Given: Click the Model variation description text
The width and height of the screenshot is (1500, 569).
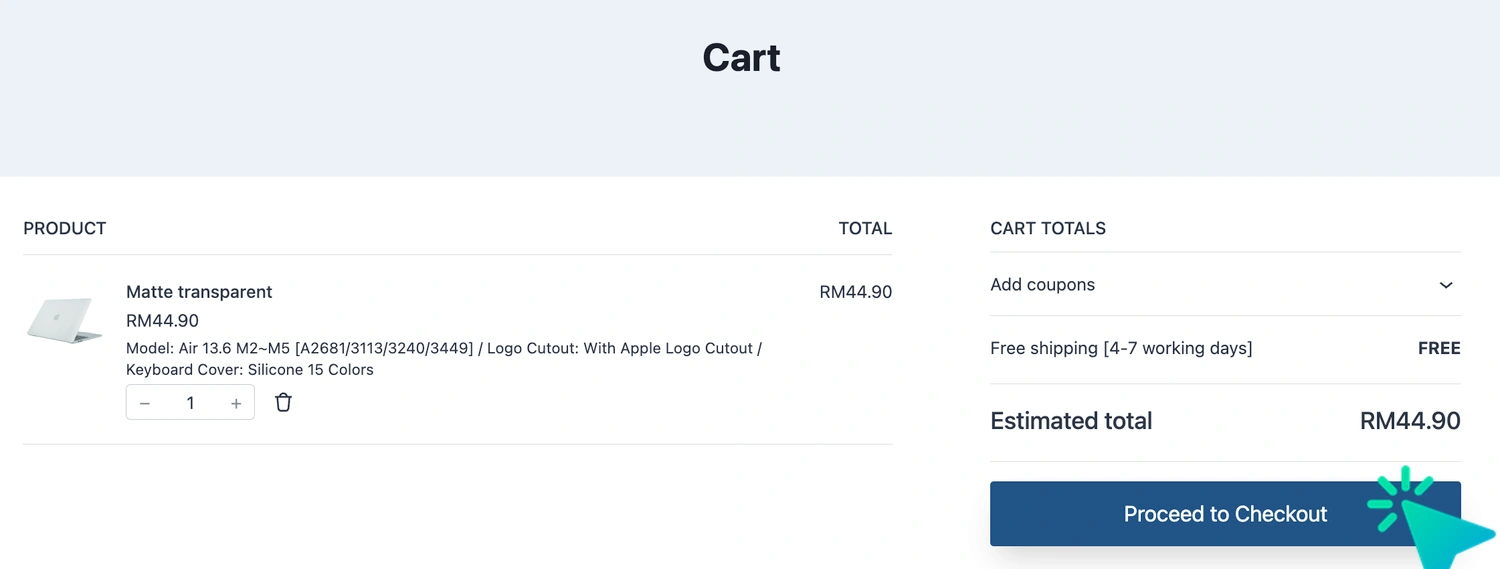Looking at the screenshot, I should pos(444,359).
